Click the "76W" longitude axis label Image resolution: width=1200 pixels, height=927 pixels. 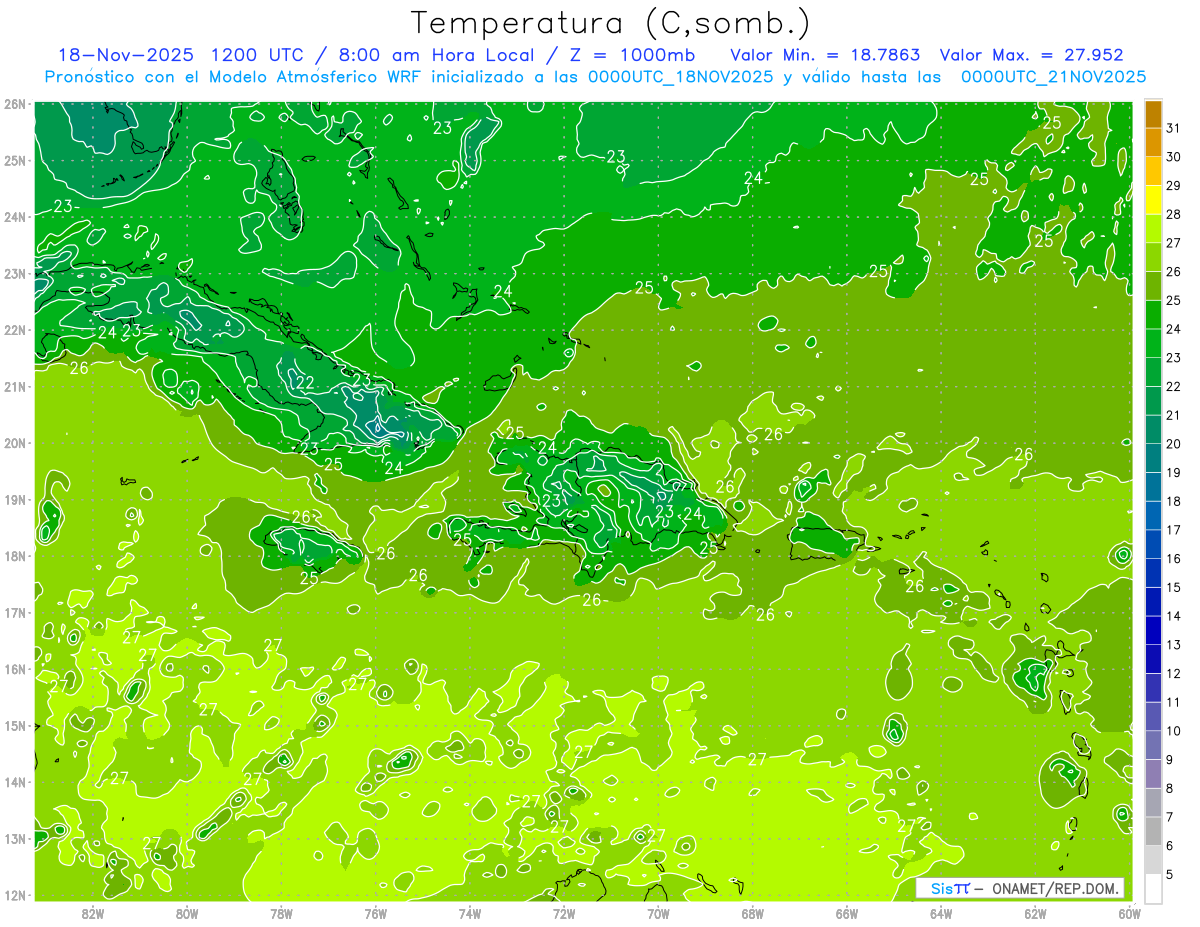click(375, 913)
